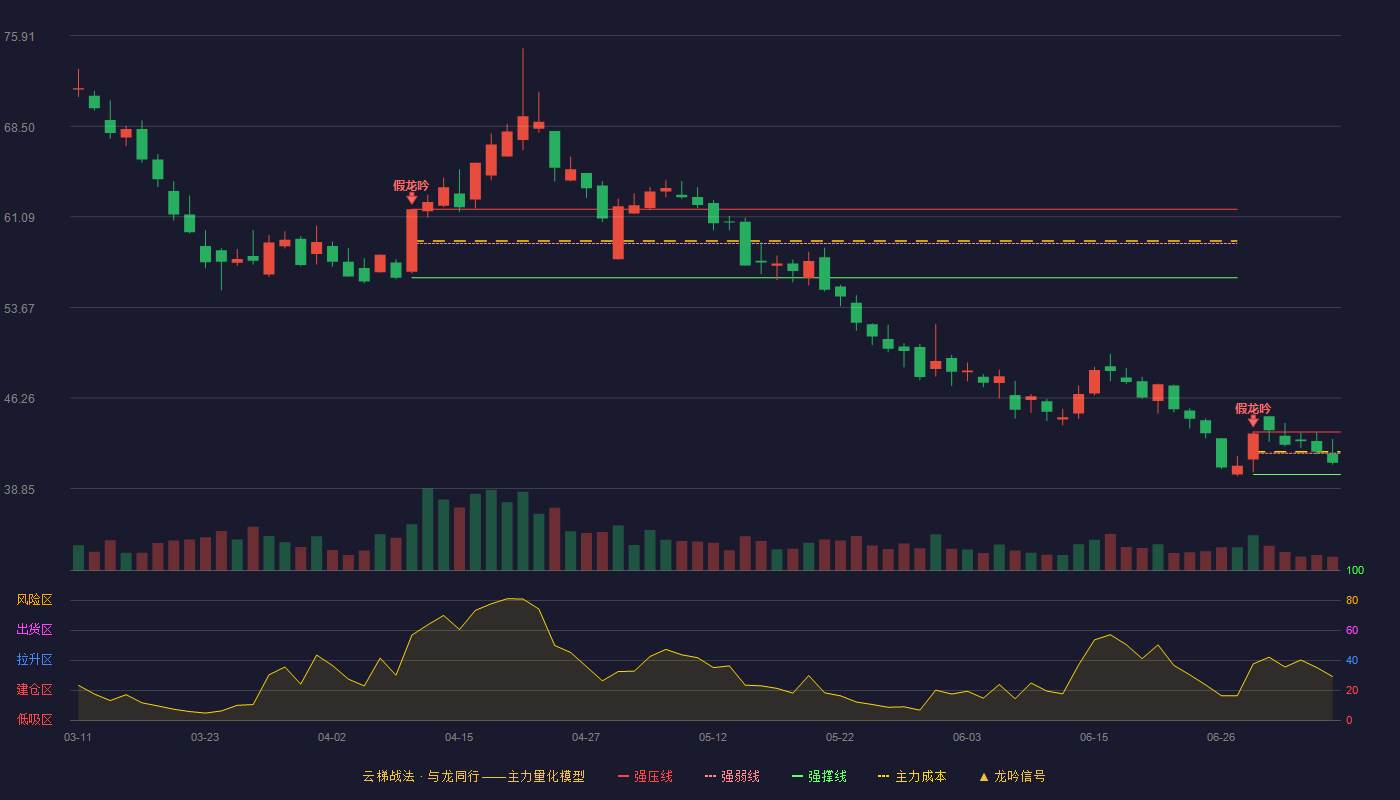This screenshot has height=800, width=1400.
Task: Click the orange 80 indicator scale value
Action: tap(1352, 600)
